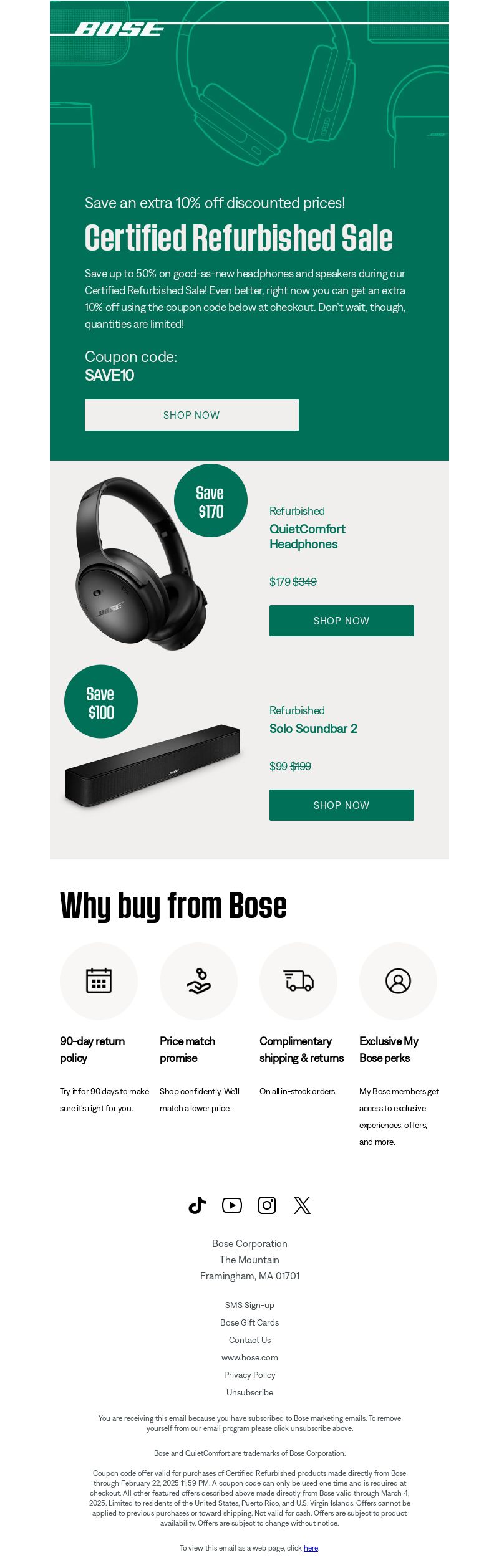Shop Now for QuietComfort Headphones

[342, 621]
